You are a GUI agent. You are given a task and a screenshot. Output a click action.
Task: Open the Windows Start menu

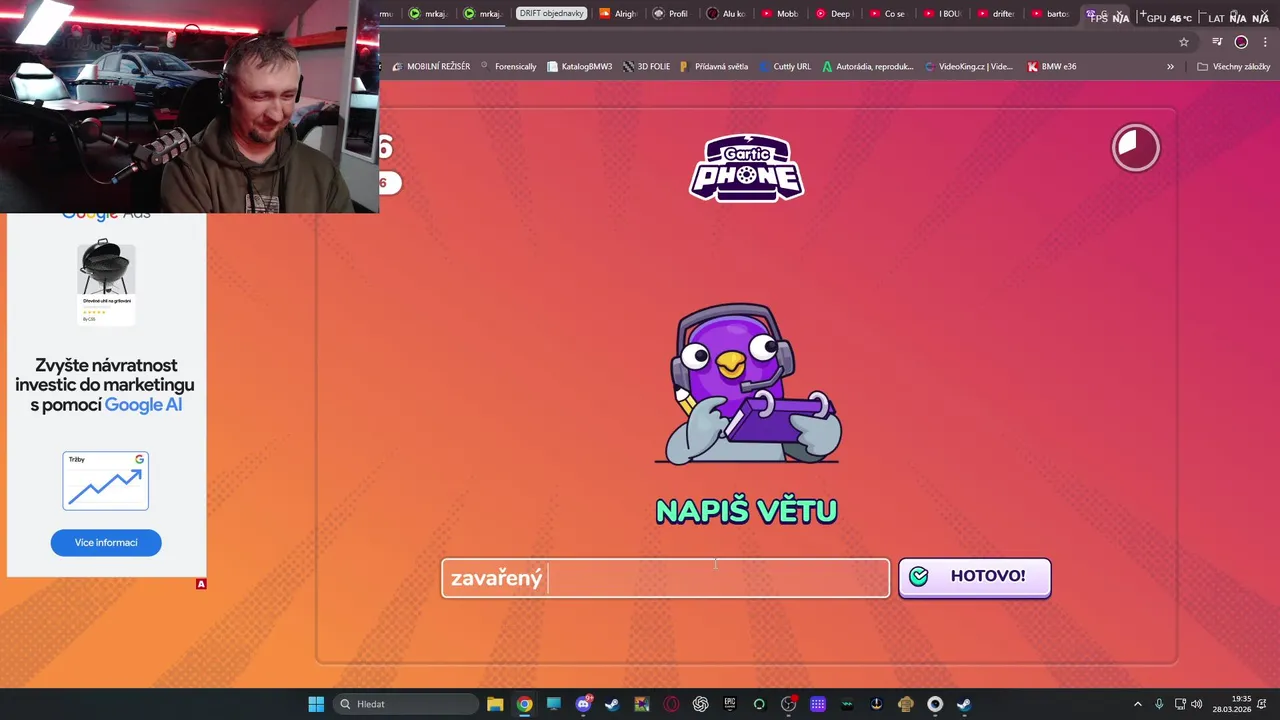316,704
